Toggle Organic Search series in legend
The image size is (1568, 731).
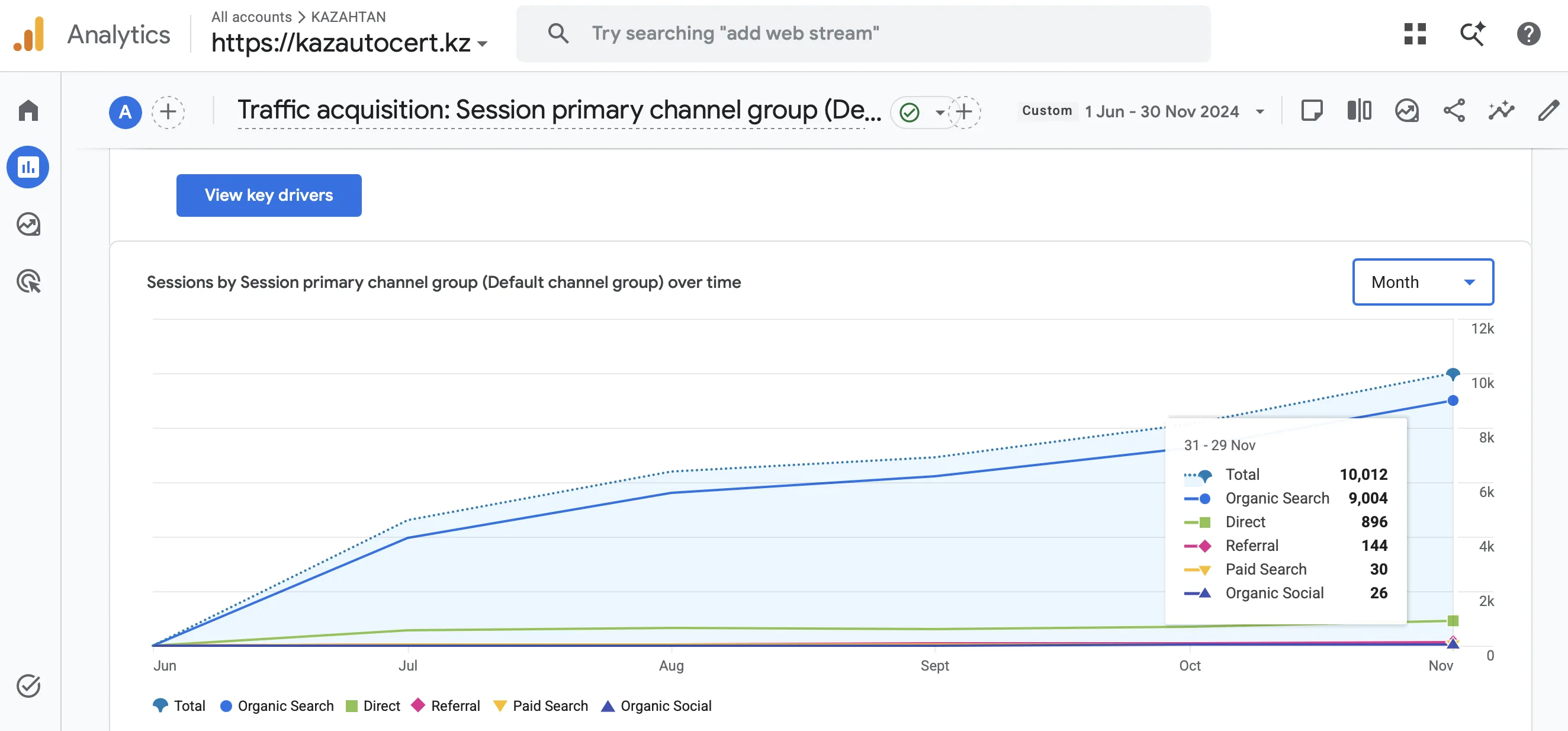(277, 706)
